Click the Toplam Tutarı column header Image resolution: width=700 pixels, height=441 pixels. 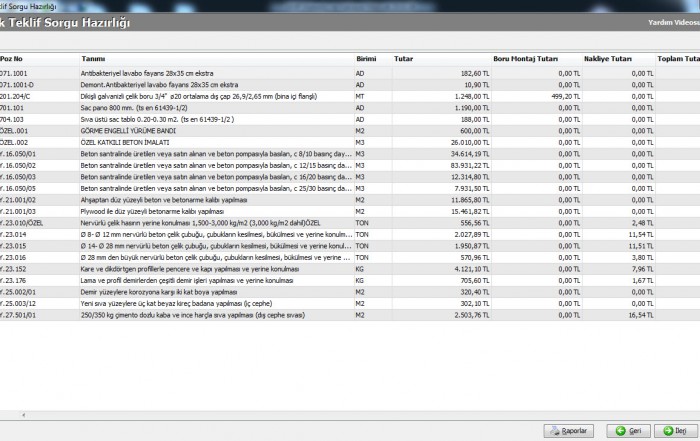(x=678, y=59)
